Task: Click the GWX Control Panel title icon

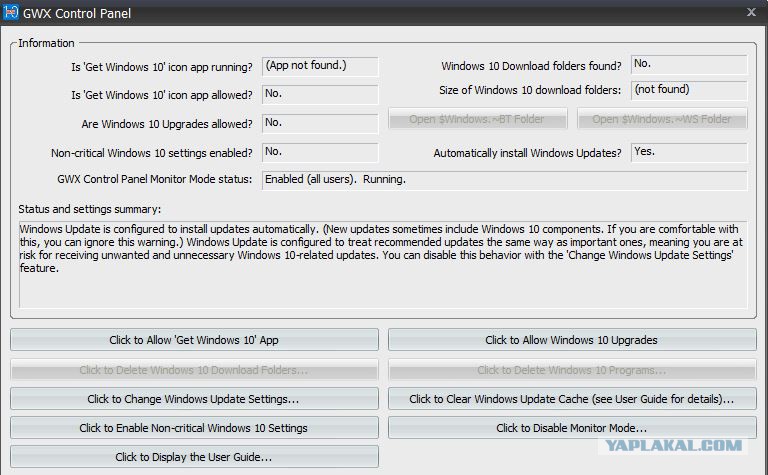Action: coord(10,12)
